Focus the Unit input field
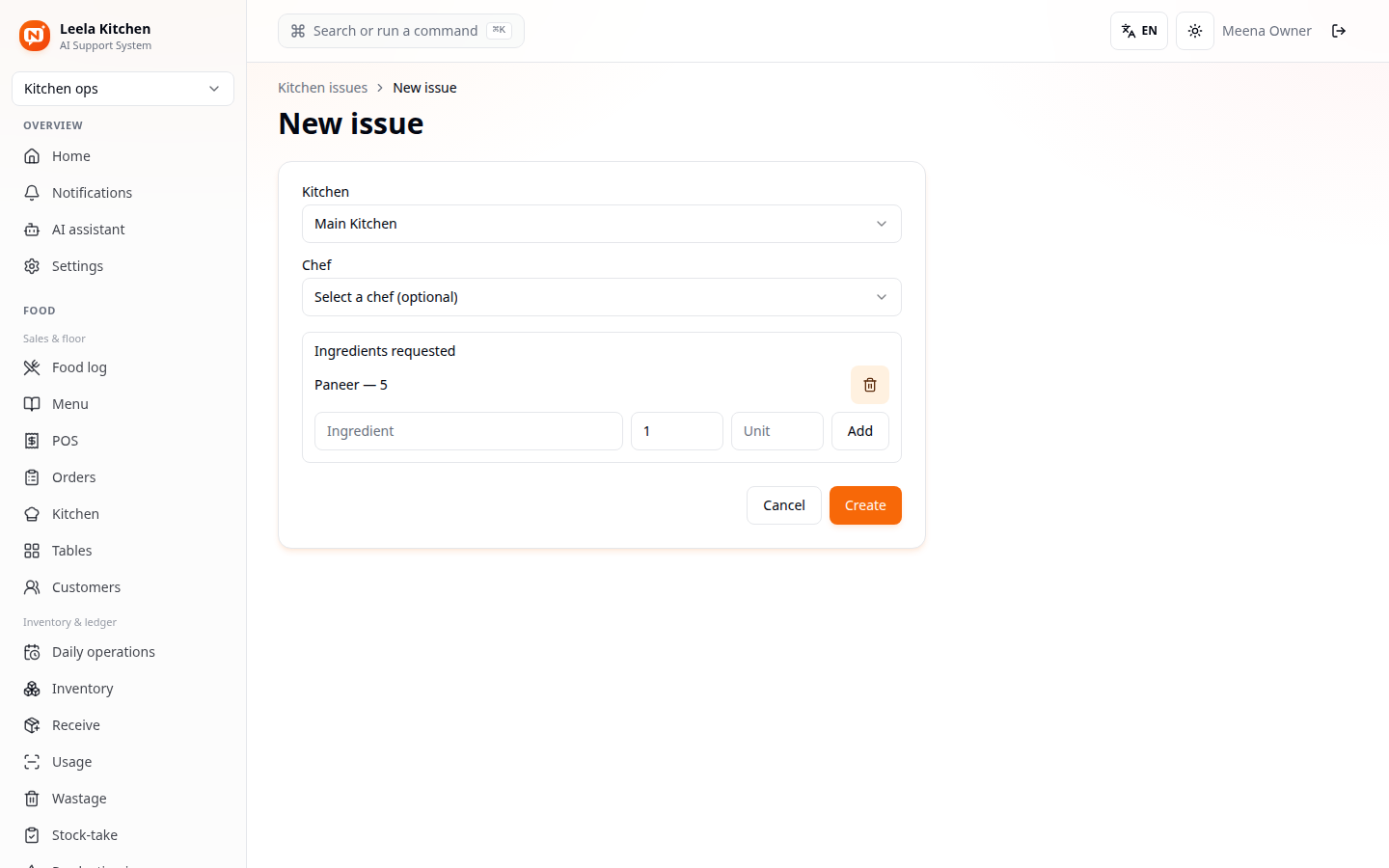The image size is (1389, 868). [x=777, y=431]
